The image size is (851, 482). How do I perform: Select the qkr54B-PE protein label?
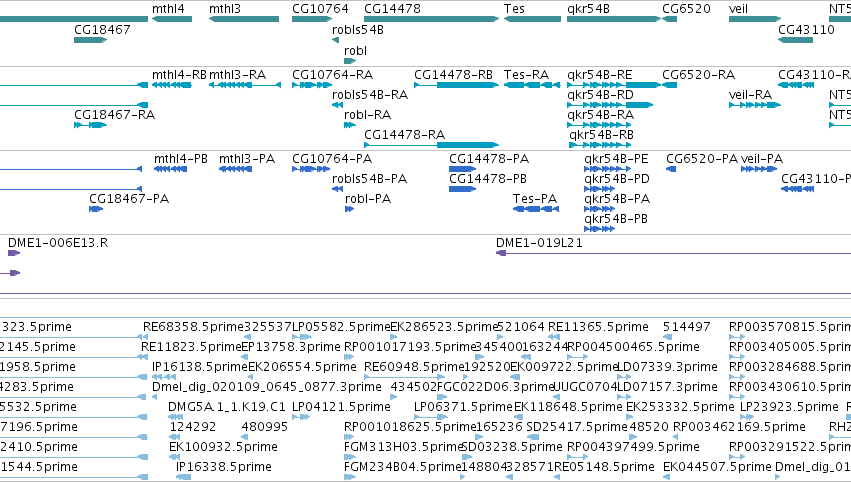pos(617,159)
